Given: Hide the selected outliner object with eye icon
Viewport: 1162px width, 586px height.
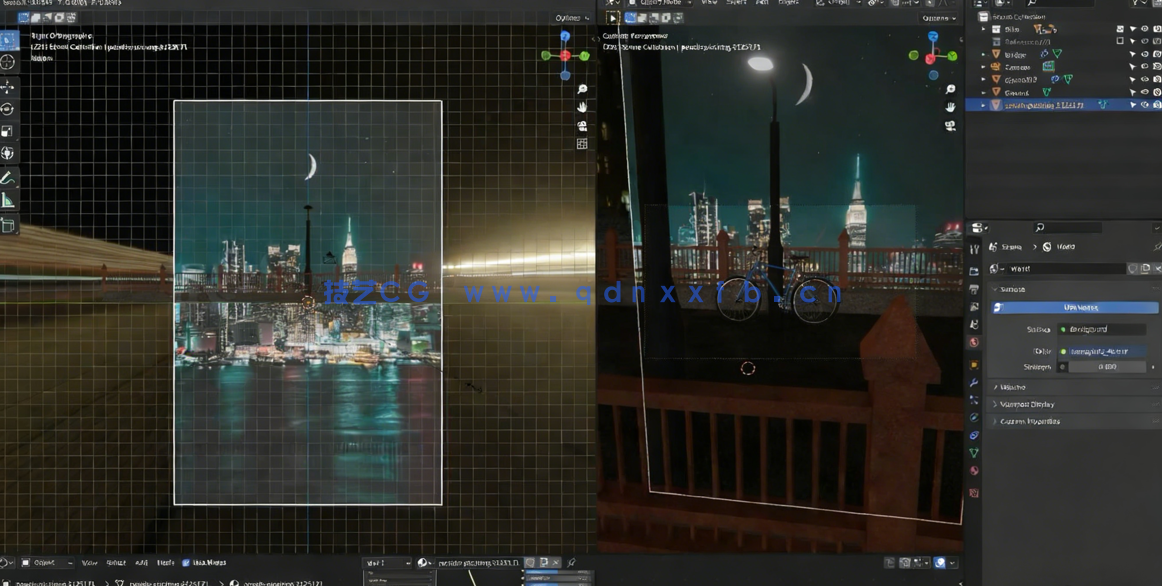Looking at the screenshot, I should click(1145, 105).
